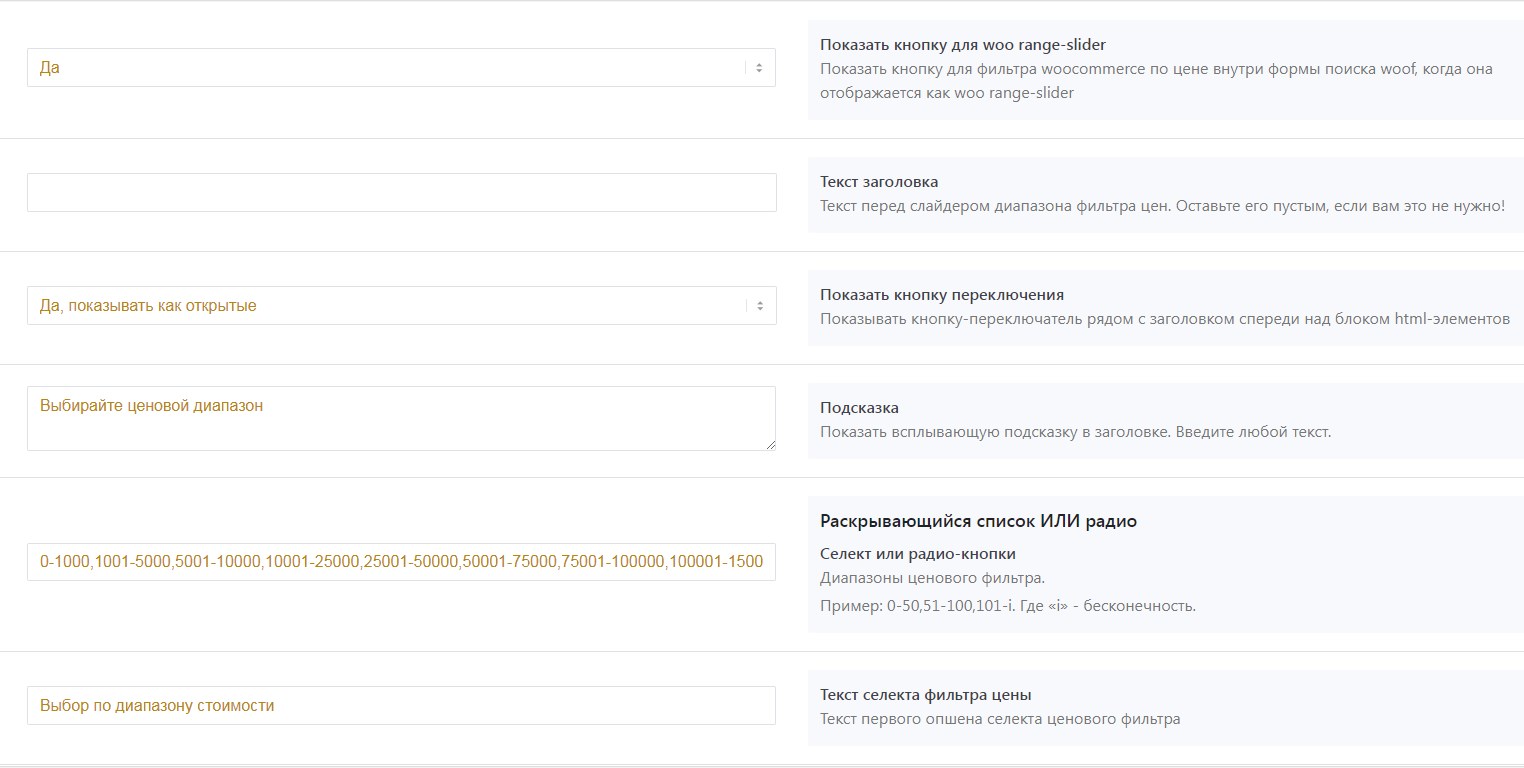Focus the "Выбирайте ценовой диапазон" textarea
Image resolution: width=1524 pixels, height=768 pixels.
pos(400,418)
